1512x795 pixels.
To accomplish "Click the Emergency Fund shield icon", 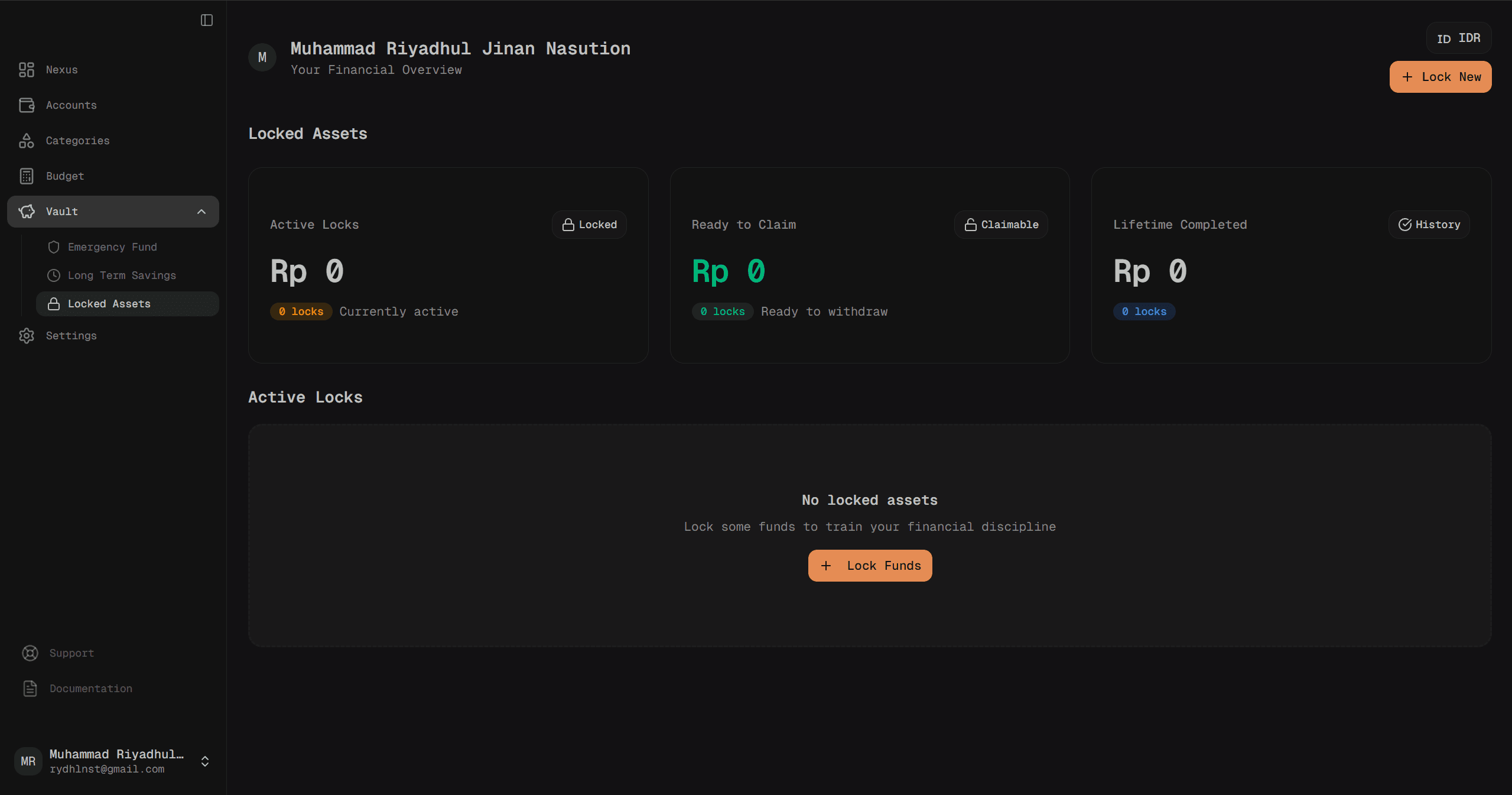I will tap(54, 247).
